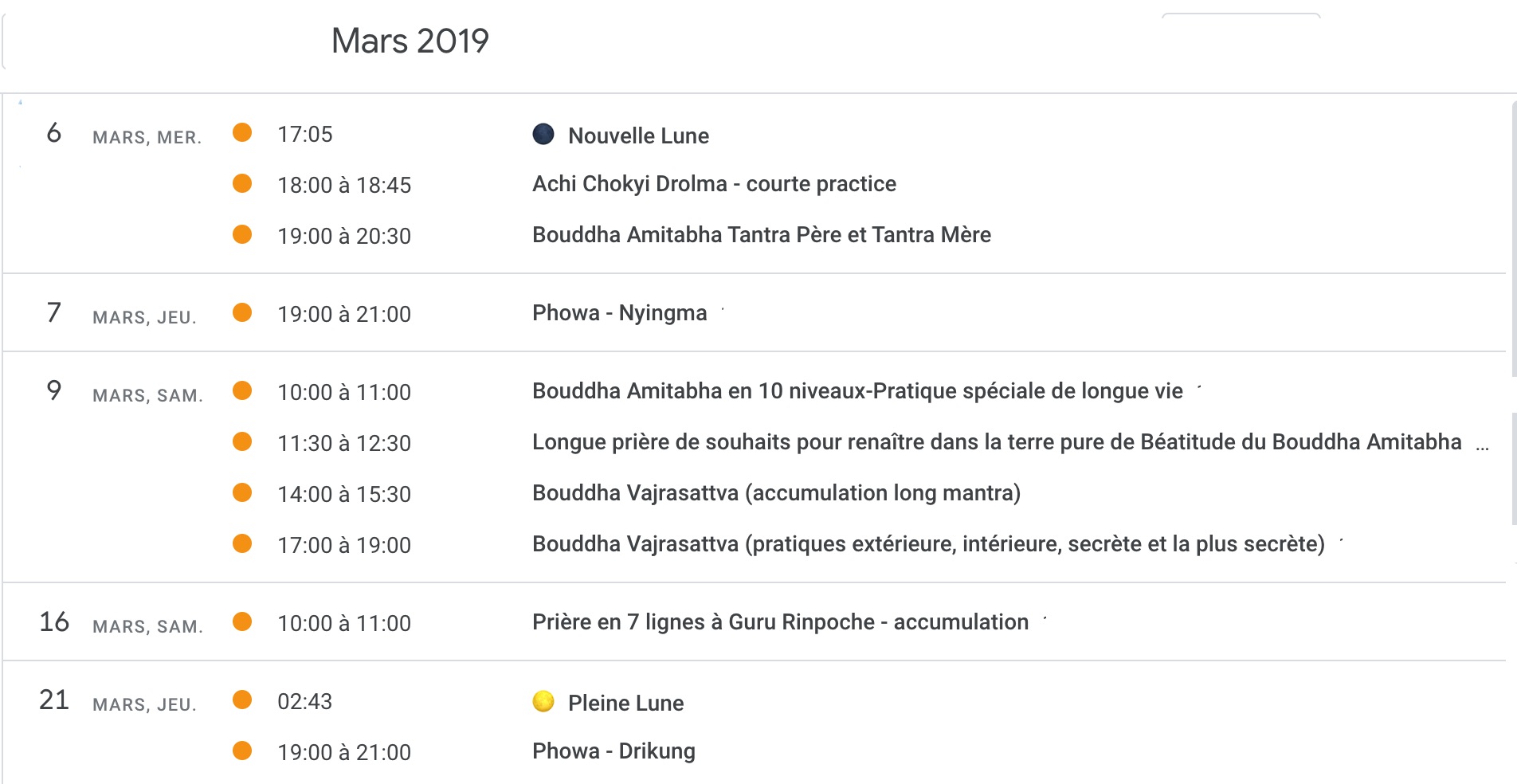Click orange dot beside 02:43
1517x784 pixels.
pos(242,700)
